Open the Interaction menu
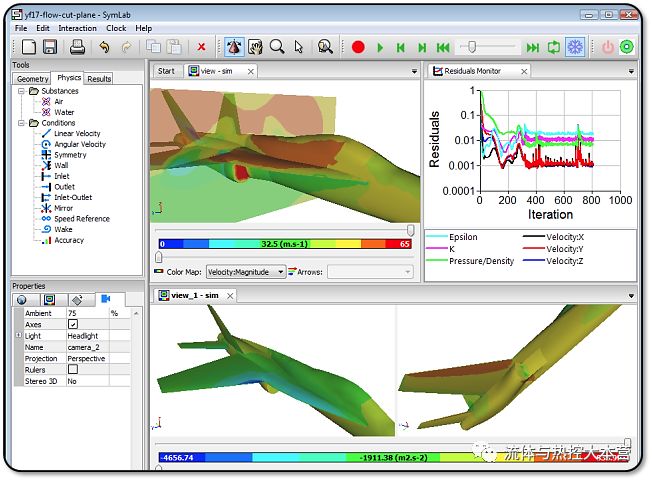Image resolution: width=652 pixels, height=481 pixels. pyautogui.click(x=77, y=28)
